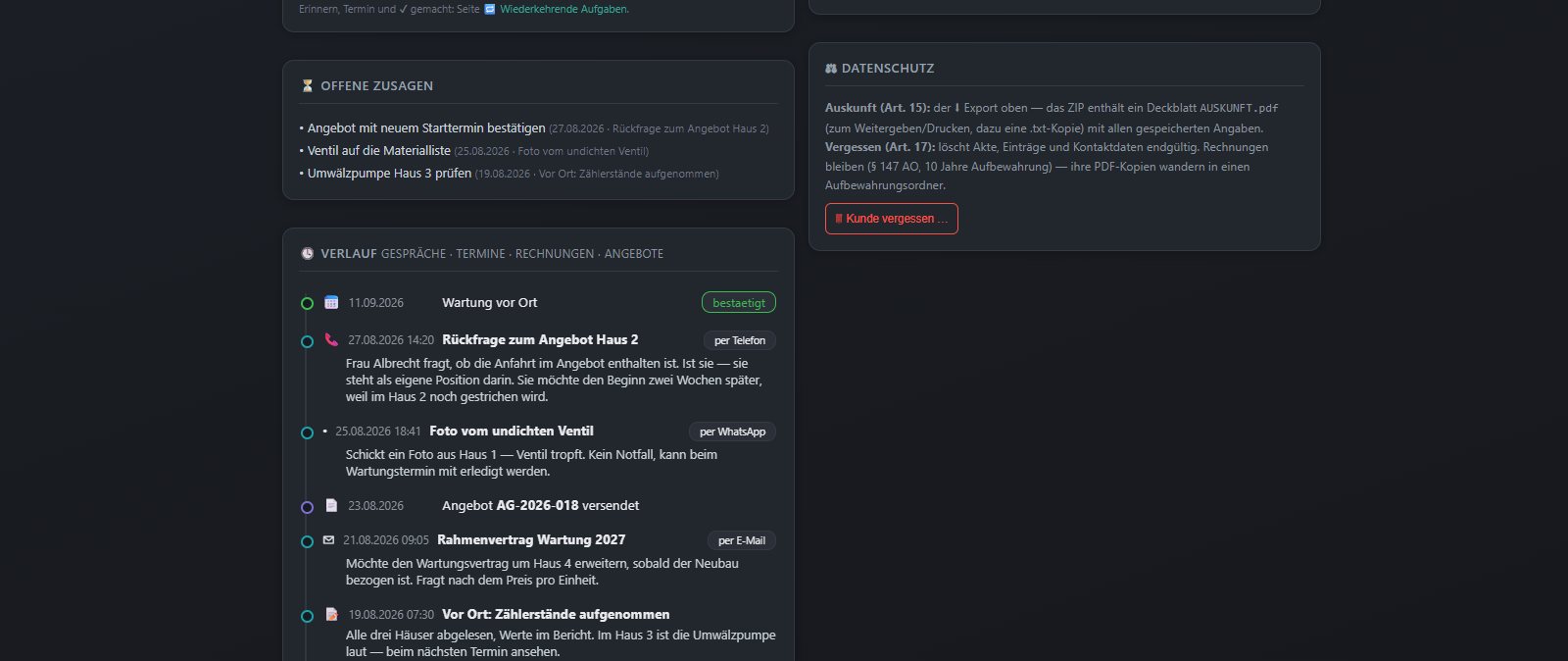This screenshot has width=1568, height=661.
Task: Click the note 'Schickt ein Foto aus Haus 1'
Action: coord(531,463)
